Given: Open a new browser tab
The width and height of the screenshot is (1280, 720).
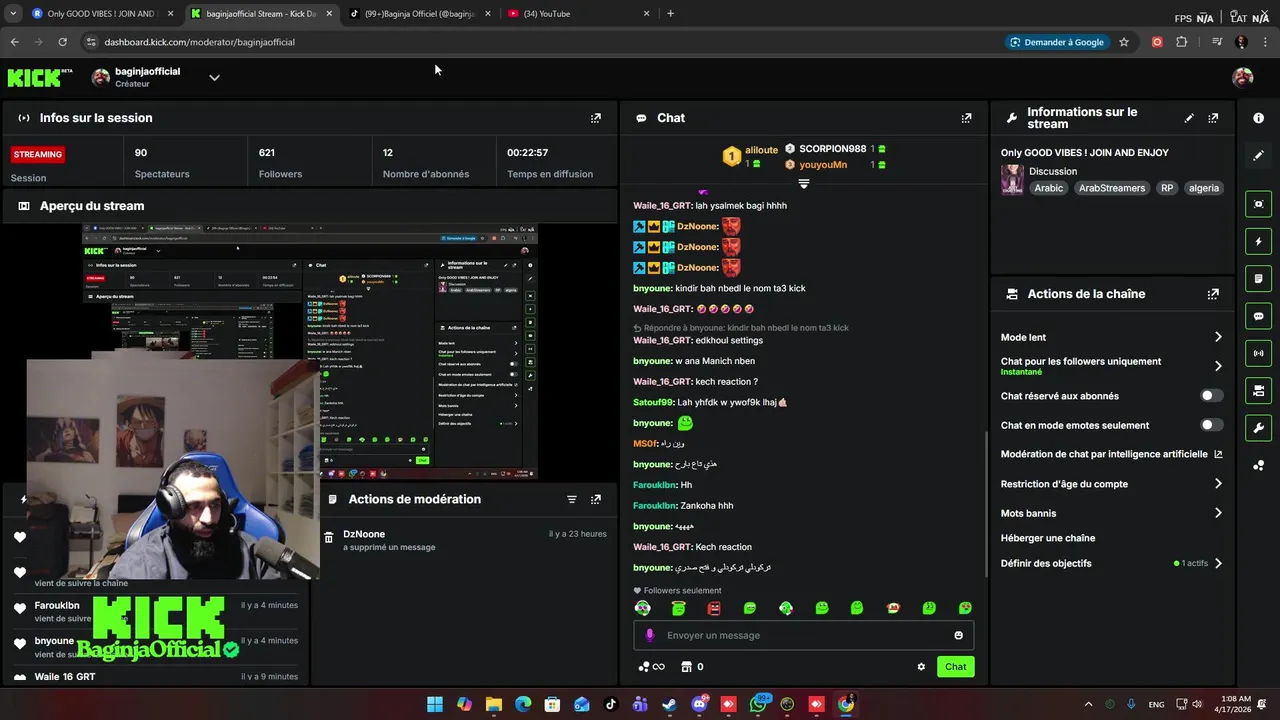Looking at the screenshot, I should pos(670,14).
